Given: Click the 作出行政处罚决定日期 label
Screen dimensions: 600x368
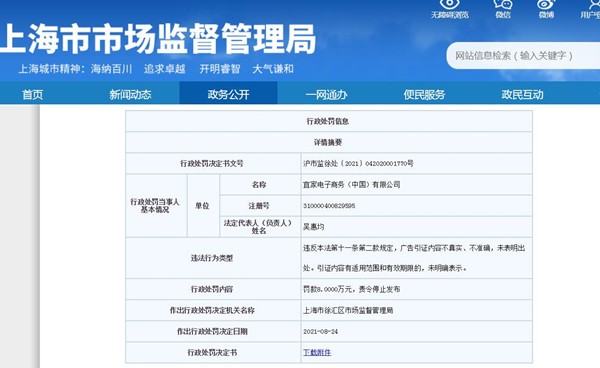Looking at the screenshot, I should coord(212,331).
